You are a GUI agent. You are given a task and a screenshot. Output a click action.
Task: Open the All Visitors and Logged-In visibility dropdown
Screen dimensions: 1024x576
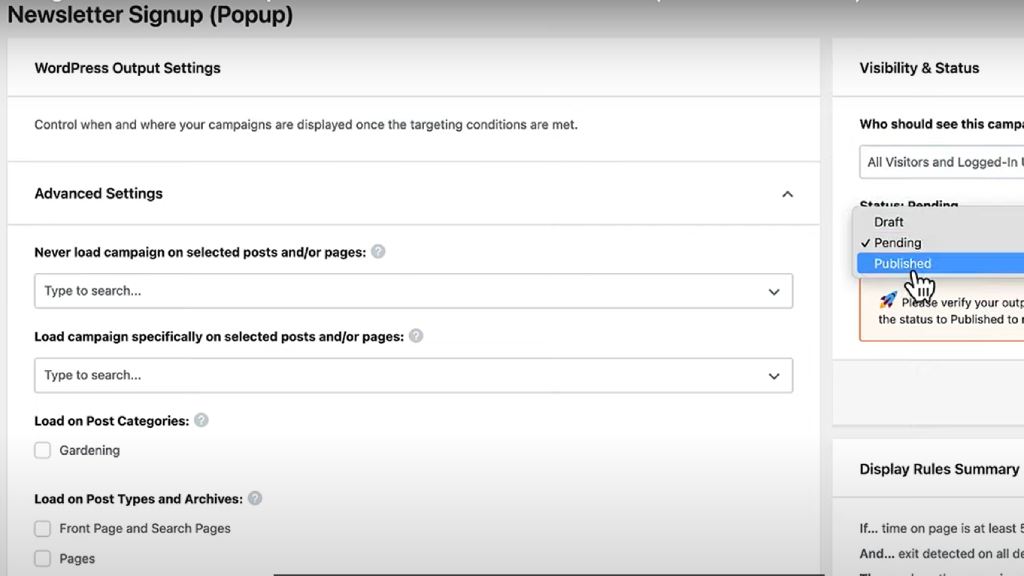[942, 162]
